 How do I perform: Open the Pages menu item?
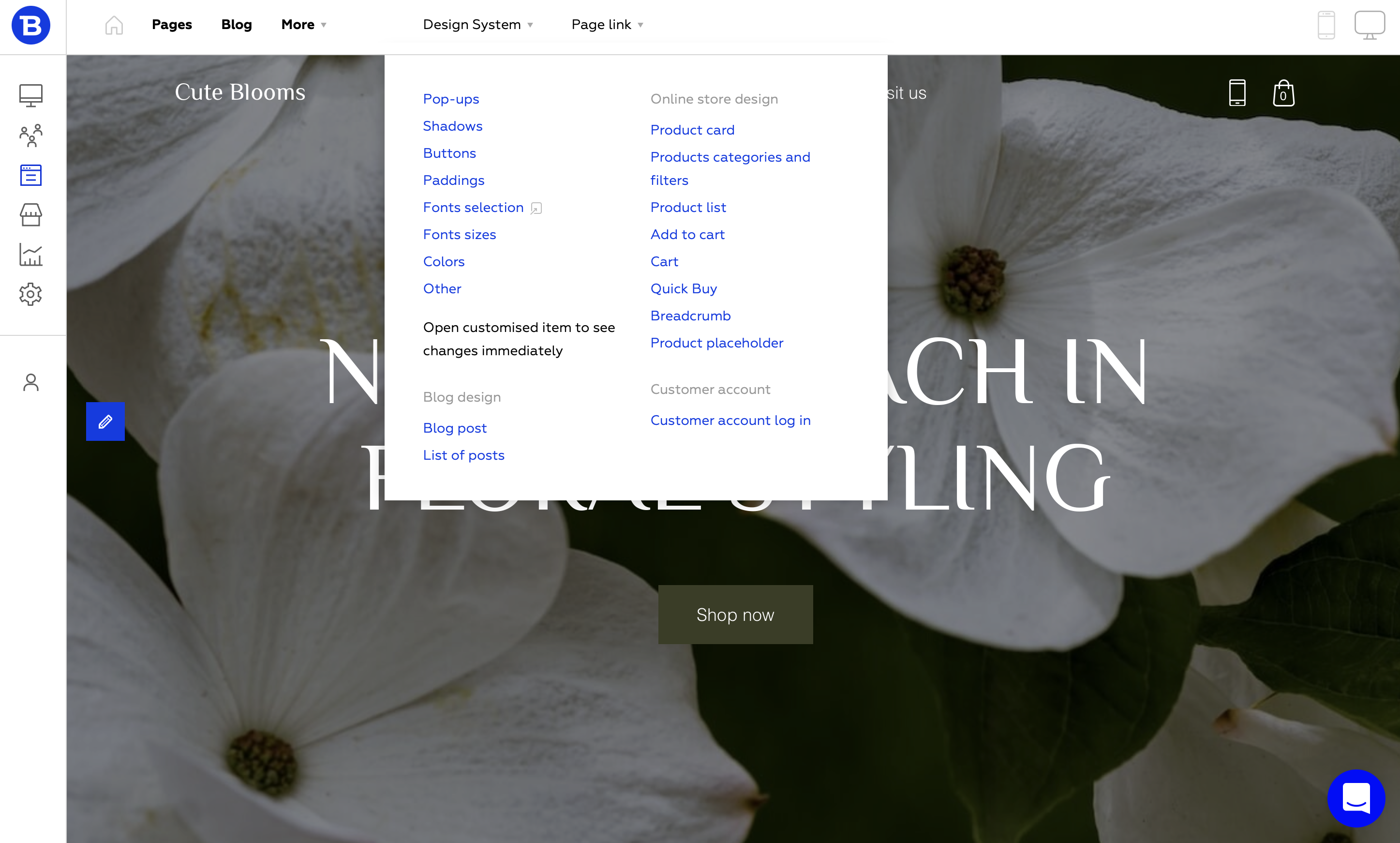(x=171, y=24)
